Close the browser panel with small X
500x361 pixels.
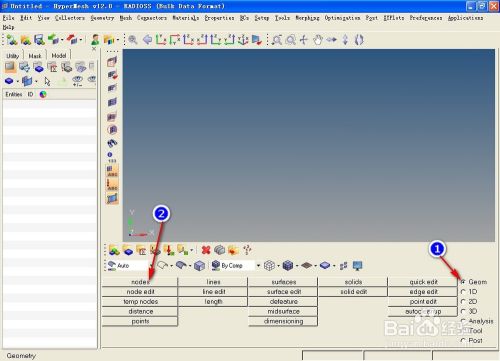[x=94, y=49]
